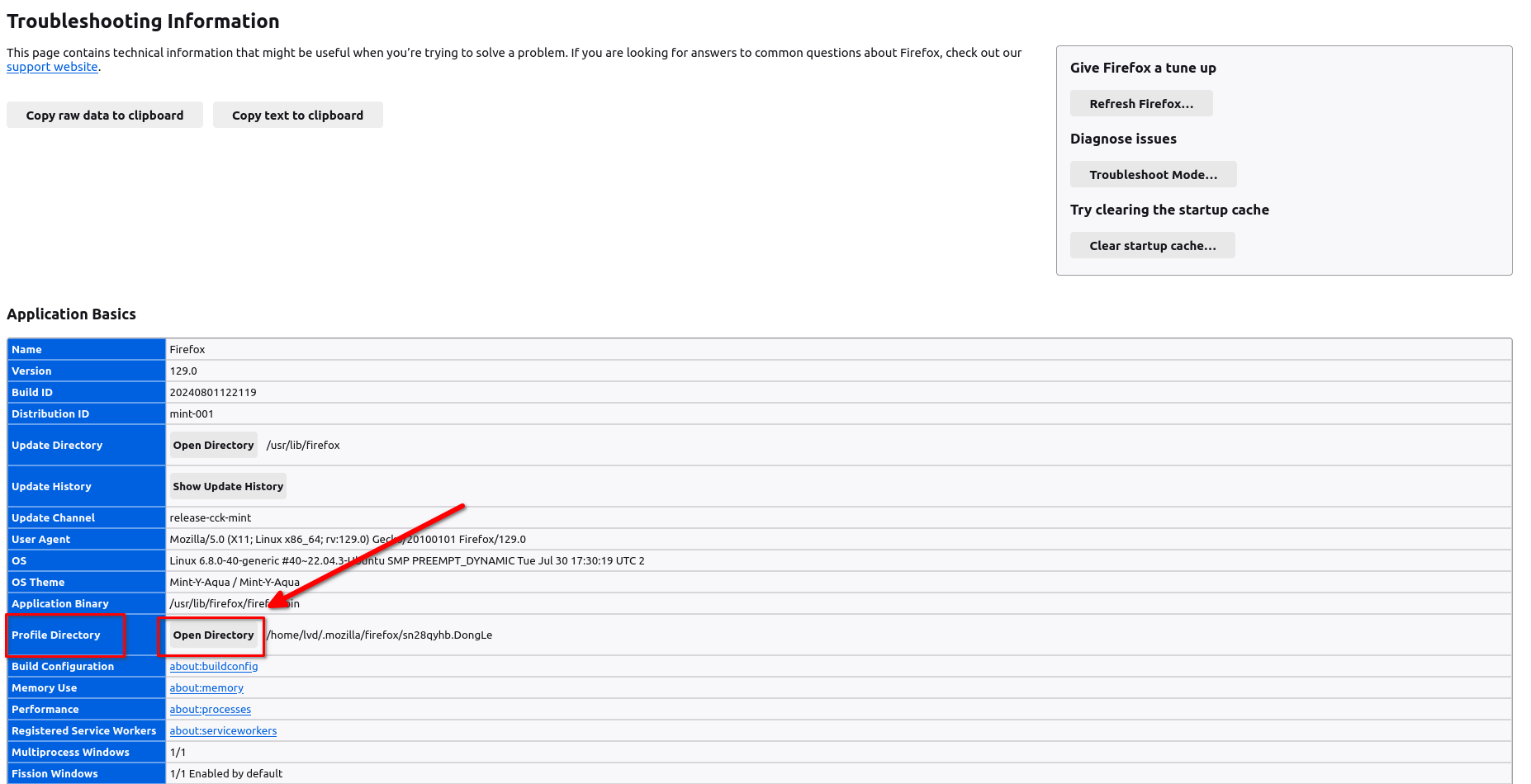Click the Performance header cell
This screenshot has width=1531, height=784.
click(x=87, y=709)
